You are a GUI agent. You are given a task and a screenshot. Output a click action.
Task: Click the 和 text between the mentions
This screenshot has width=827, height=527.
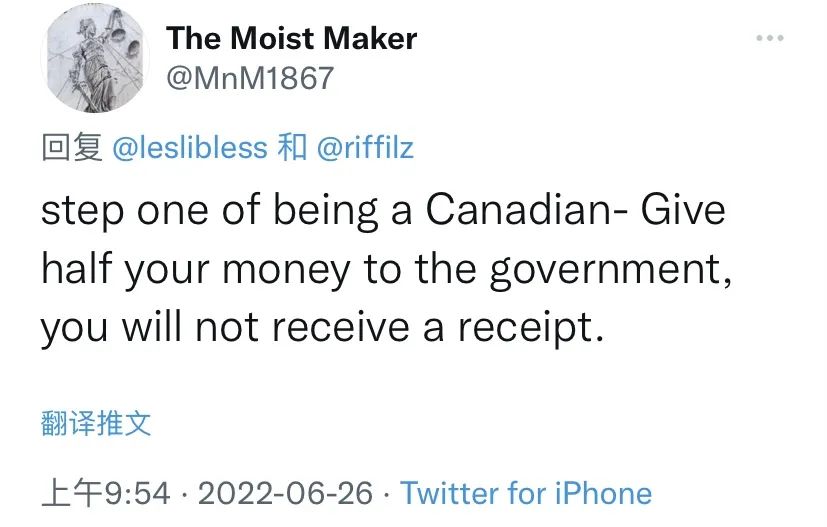tap(292, 149)
